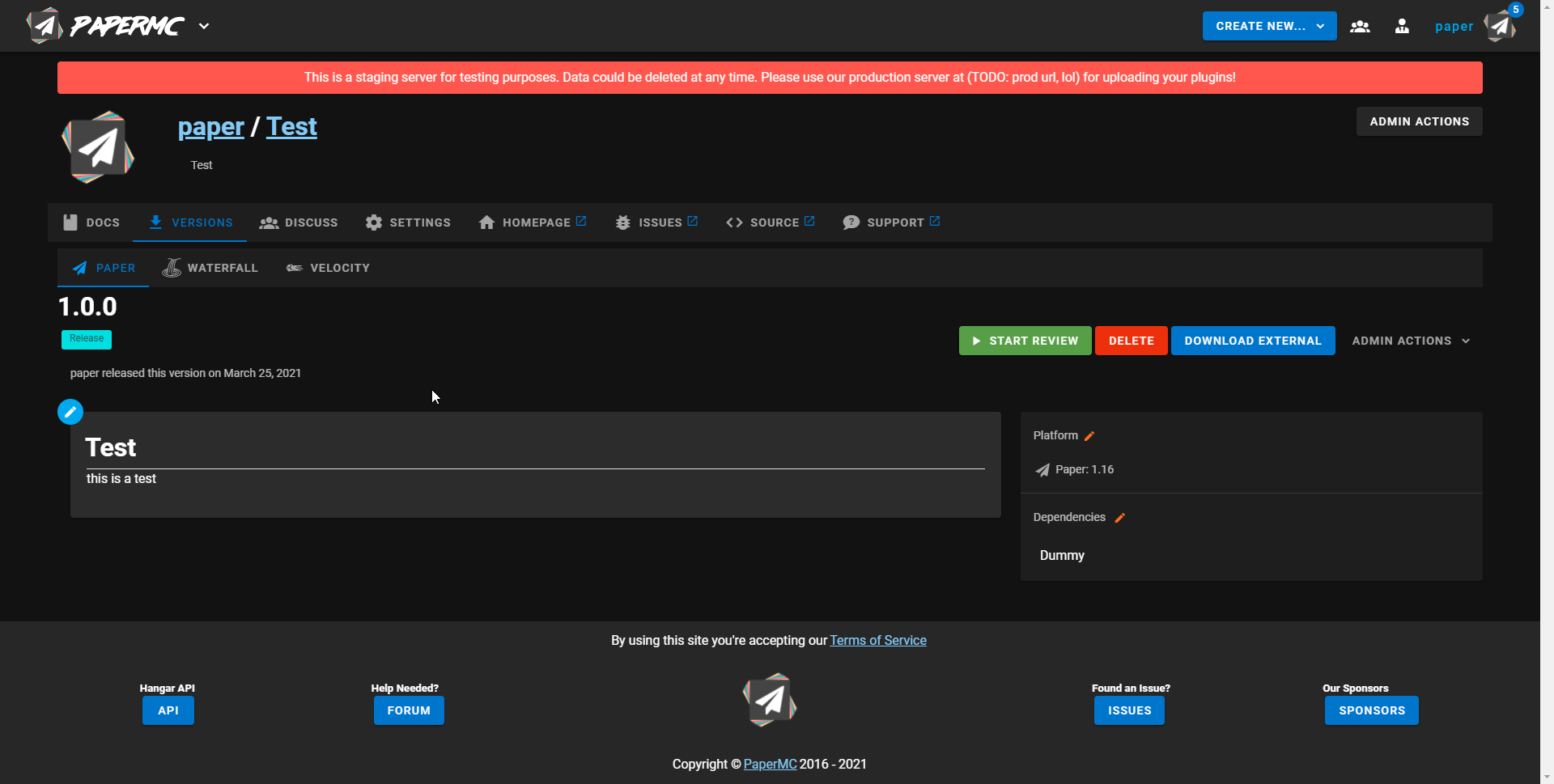Click the Download External button
Screen dimensions: 1554x784
(1253, 341)
